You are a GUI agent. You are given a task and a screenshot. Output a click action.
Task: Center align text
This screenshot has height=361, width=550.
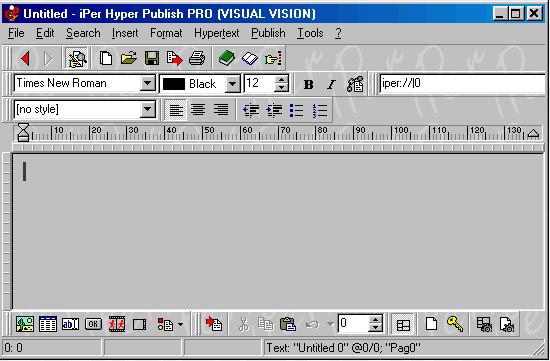(198, 110)
